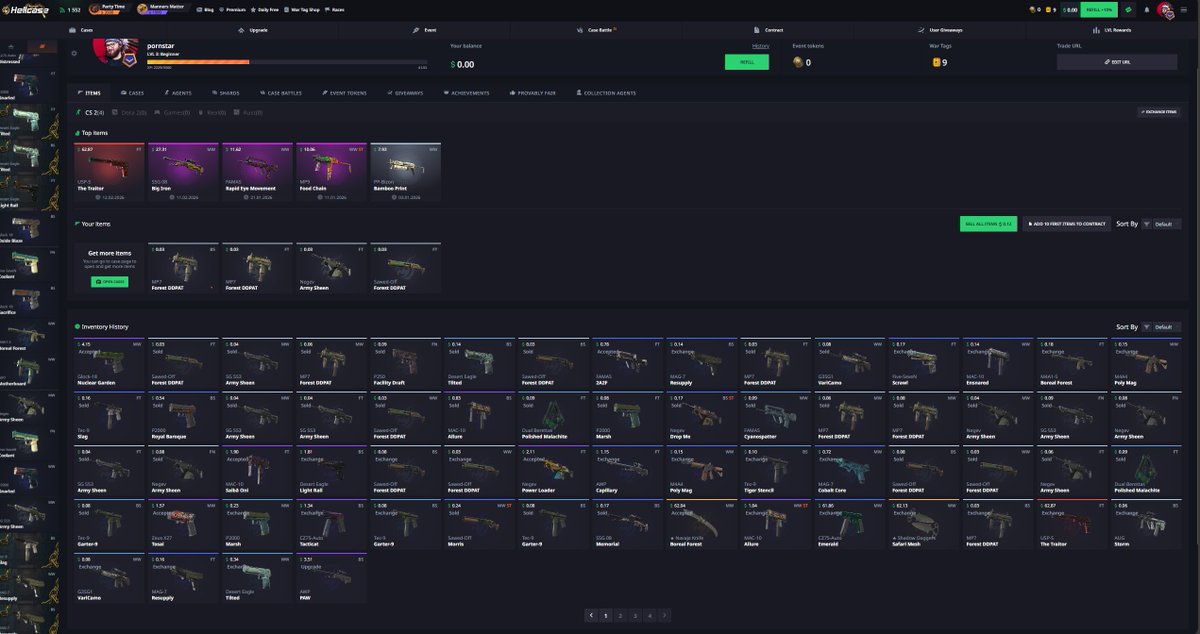
Task: Switch to the Cases profile tab
Action: [132, 93]
